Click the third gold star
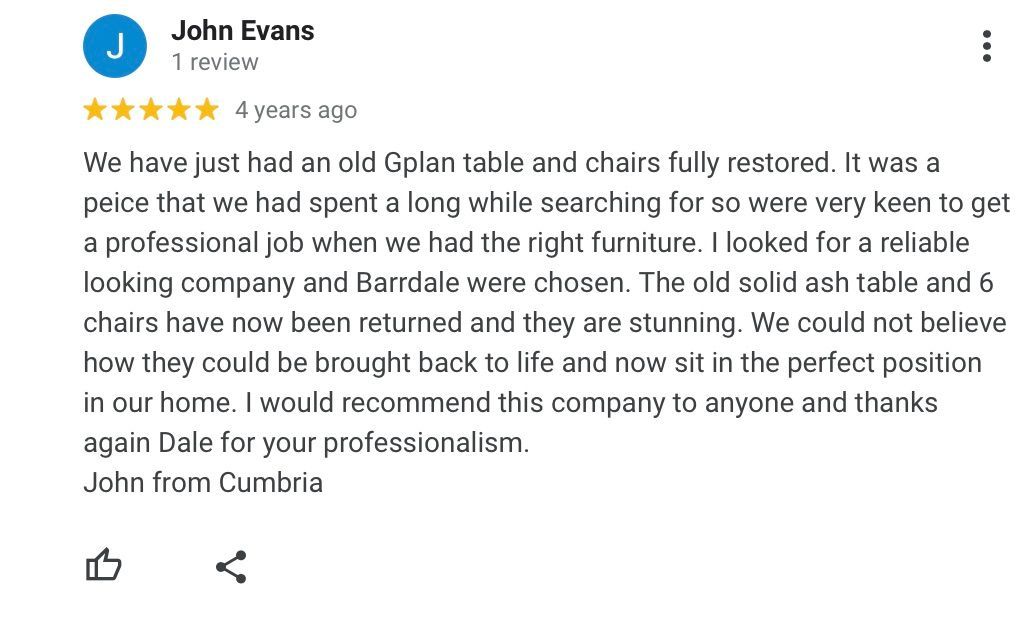The height and width of the screenshot is (624, 1031). 151,110
